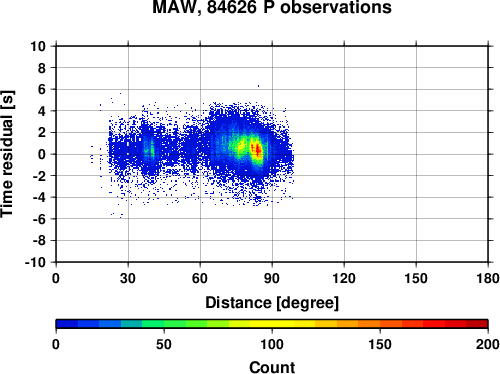Click the x-axis tick label 60

[200, 278]
